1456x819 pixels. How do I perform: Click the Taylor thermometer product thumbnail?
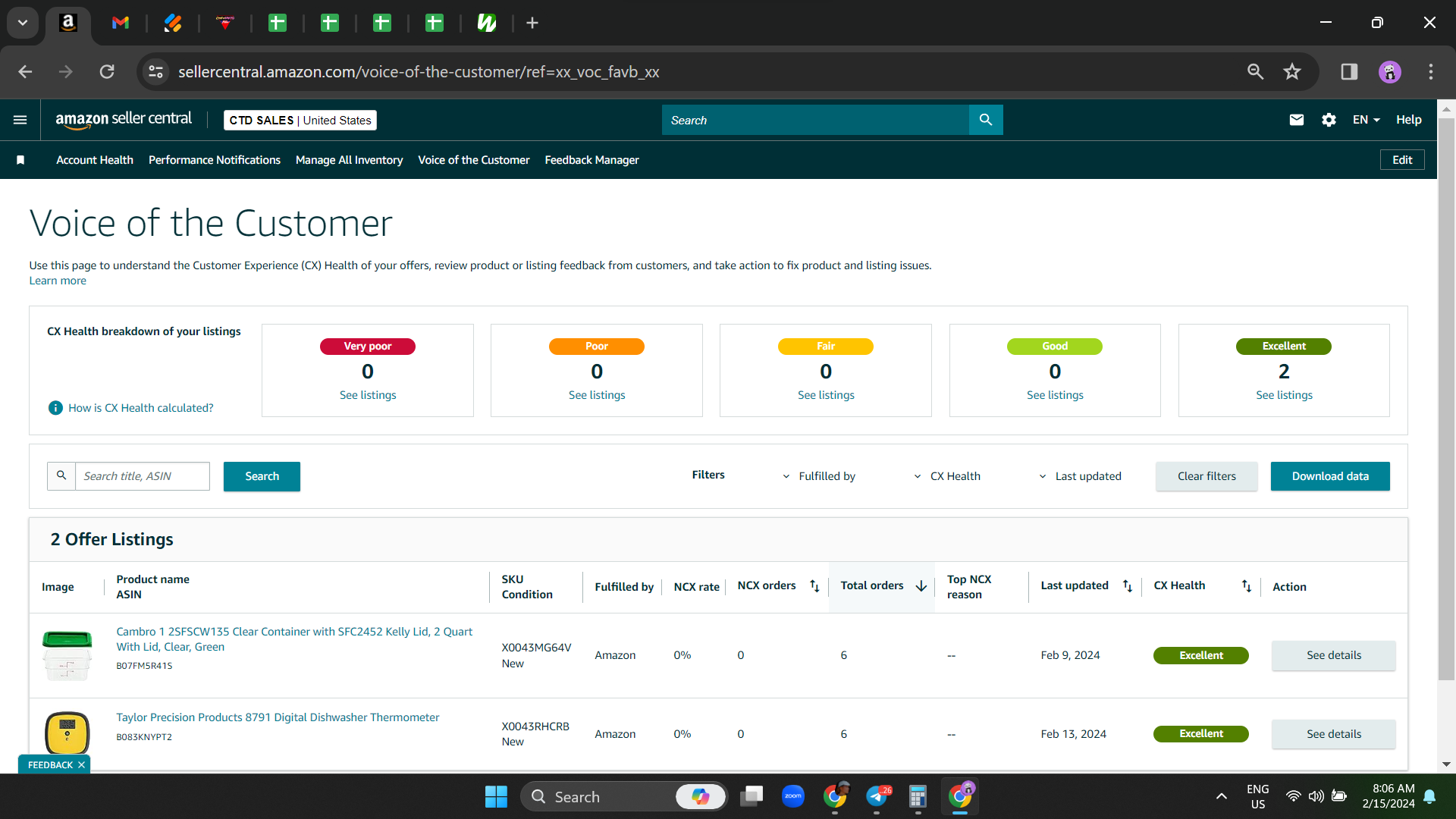point(67,733)
